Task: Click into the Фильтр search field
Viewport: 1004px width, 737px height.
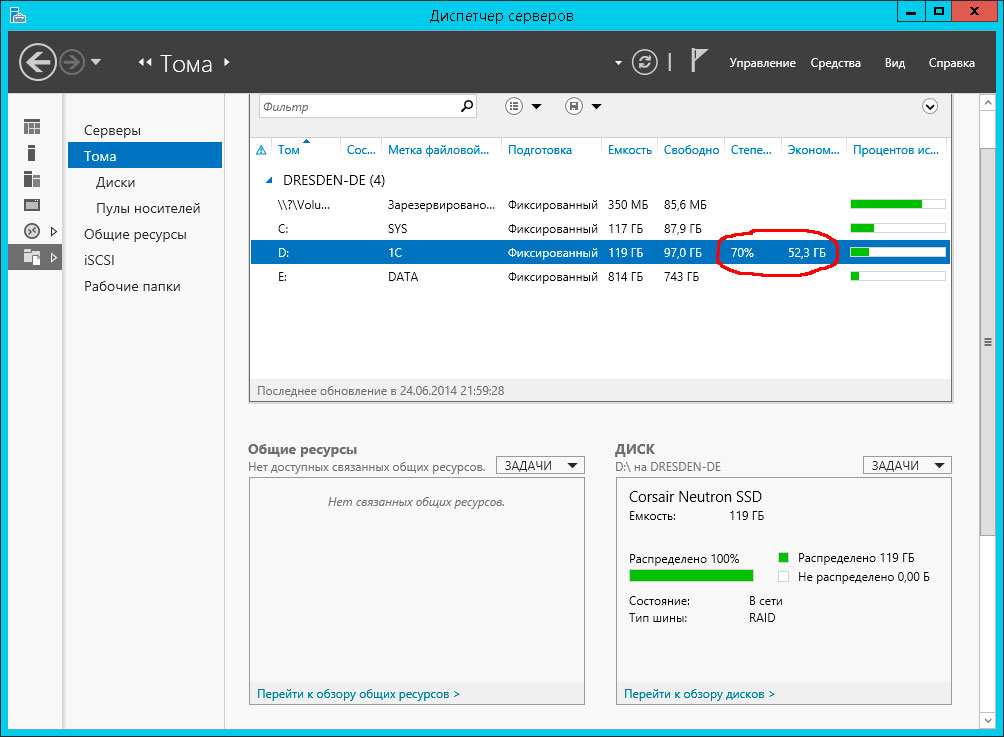Action: (x=357, y=106)
